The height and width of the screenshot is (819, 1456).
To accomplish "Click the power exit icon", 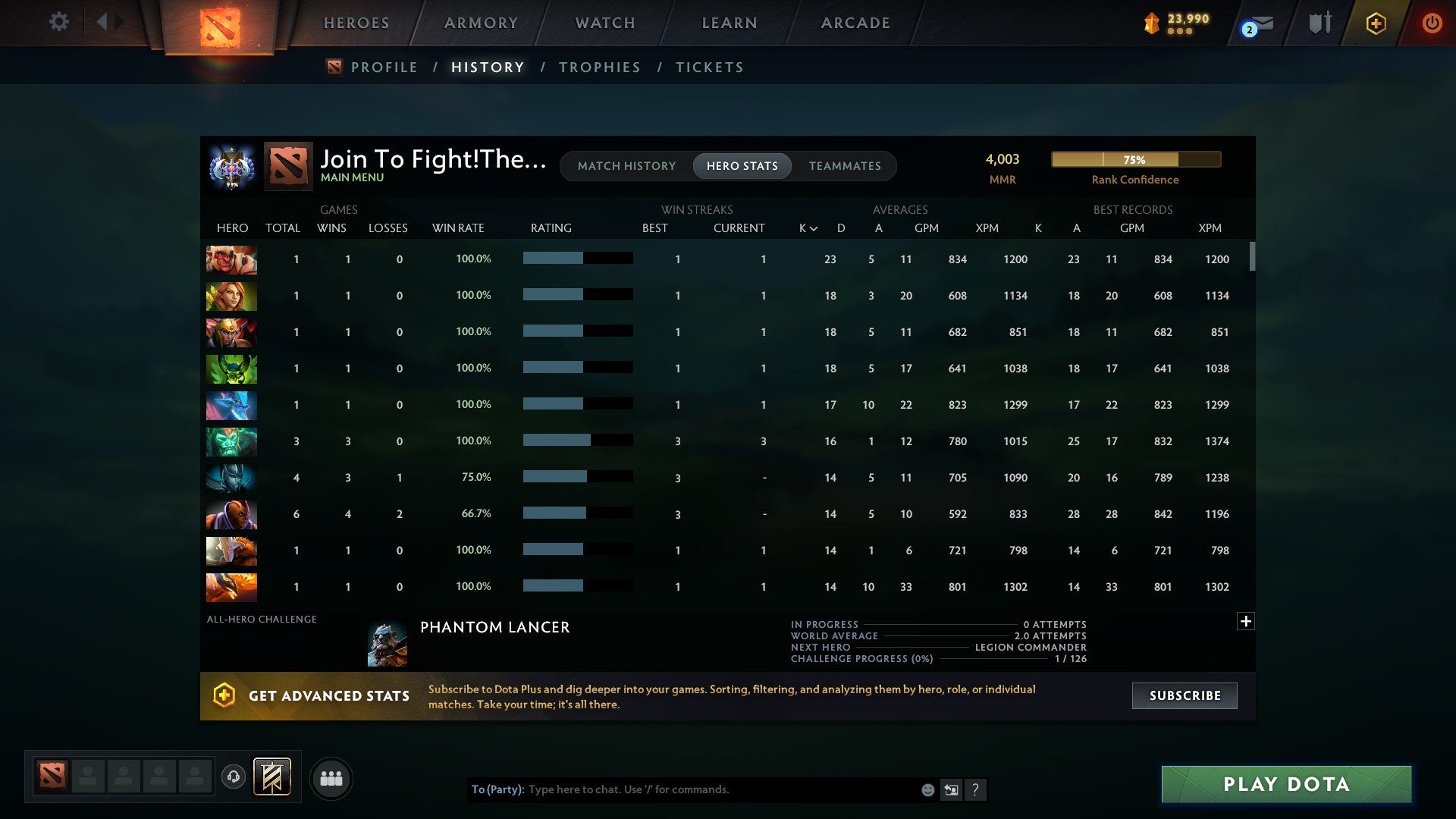I will point(1432,23).
